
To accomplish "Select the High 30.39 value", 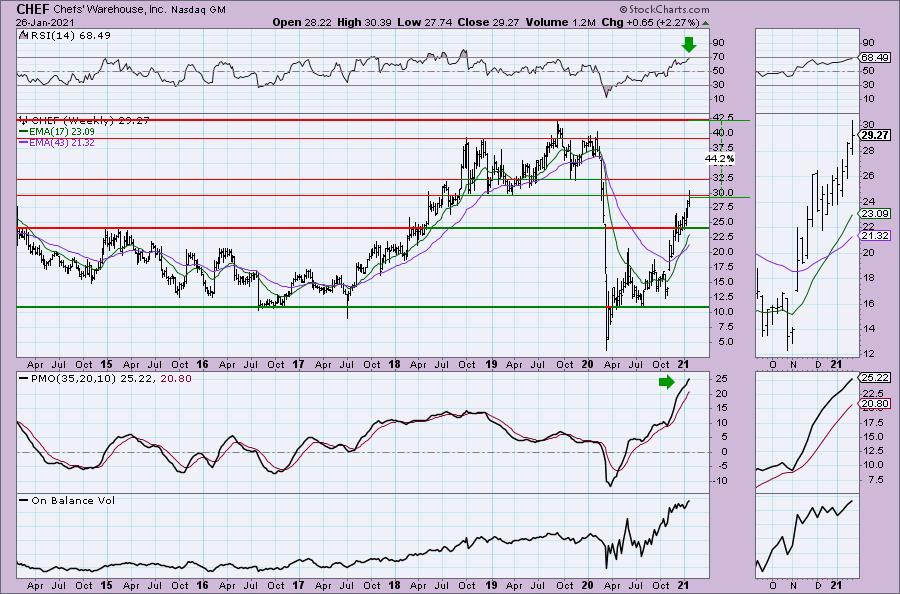I will [x=364, y=22].
